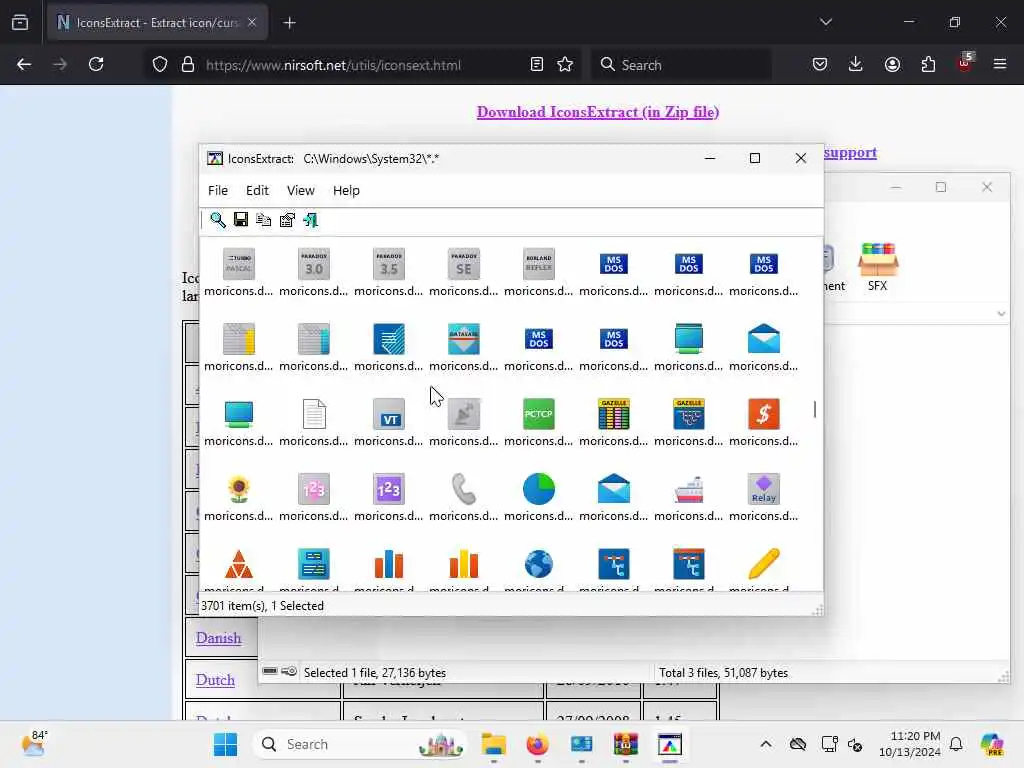Select the Dataease icon in the list

tap(464, 339)
